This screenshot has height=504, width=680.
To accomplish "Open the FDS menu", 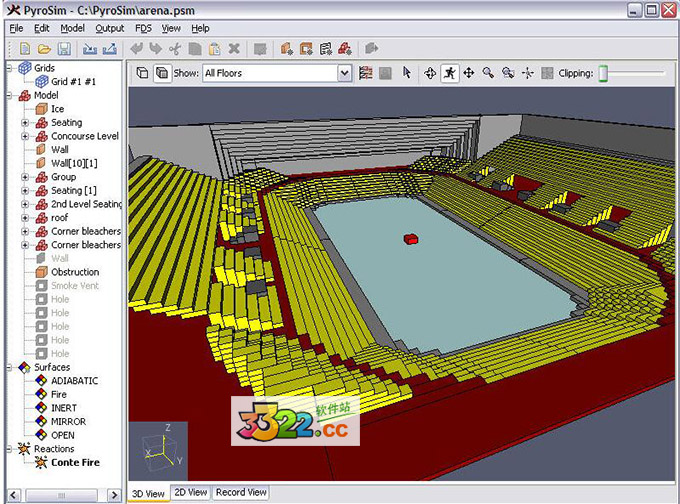I will tap(143, 28).
